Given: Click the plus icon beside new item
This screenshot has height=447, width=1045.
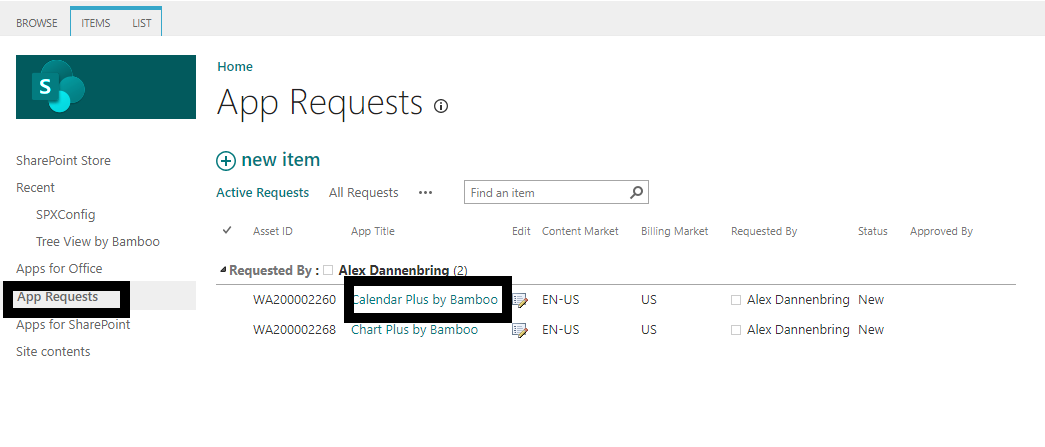Looking at the screenshot, I should [x=226, y=160].
